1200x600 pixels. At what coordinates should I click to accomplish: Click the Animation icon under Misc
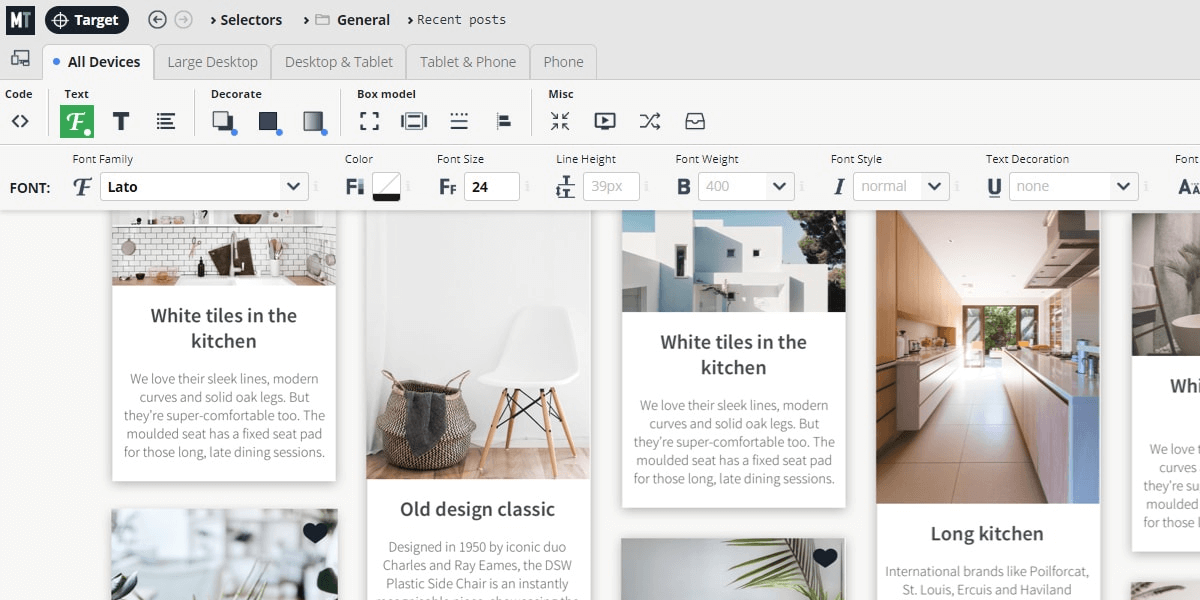point(605,121)
